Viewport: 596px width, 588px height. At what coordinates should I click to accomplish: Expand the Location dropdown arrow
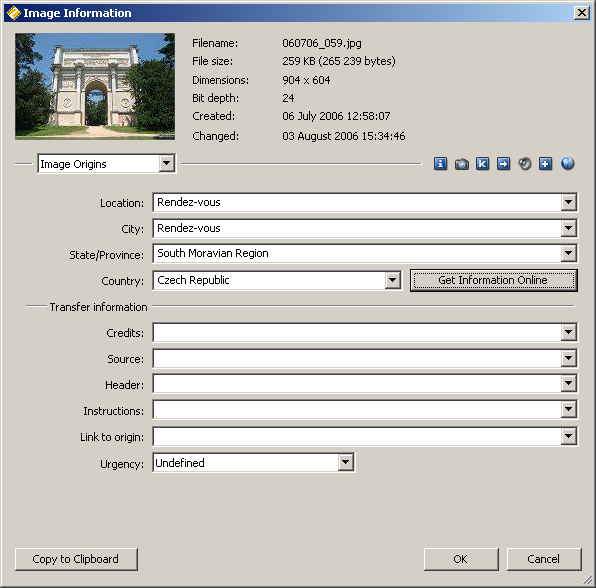(568, 202)
